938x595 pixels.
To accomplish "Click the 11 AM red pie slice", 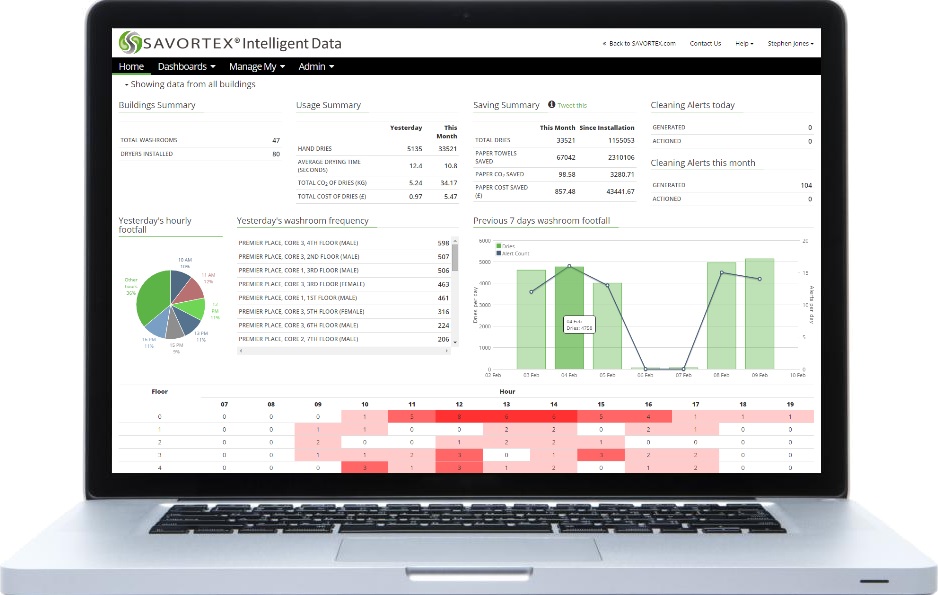I will [190, 290].
